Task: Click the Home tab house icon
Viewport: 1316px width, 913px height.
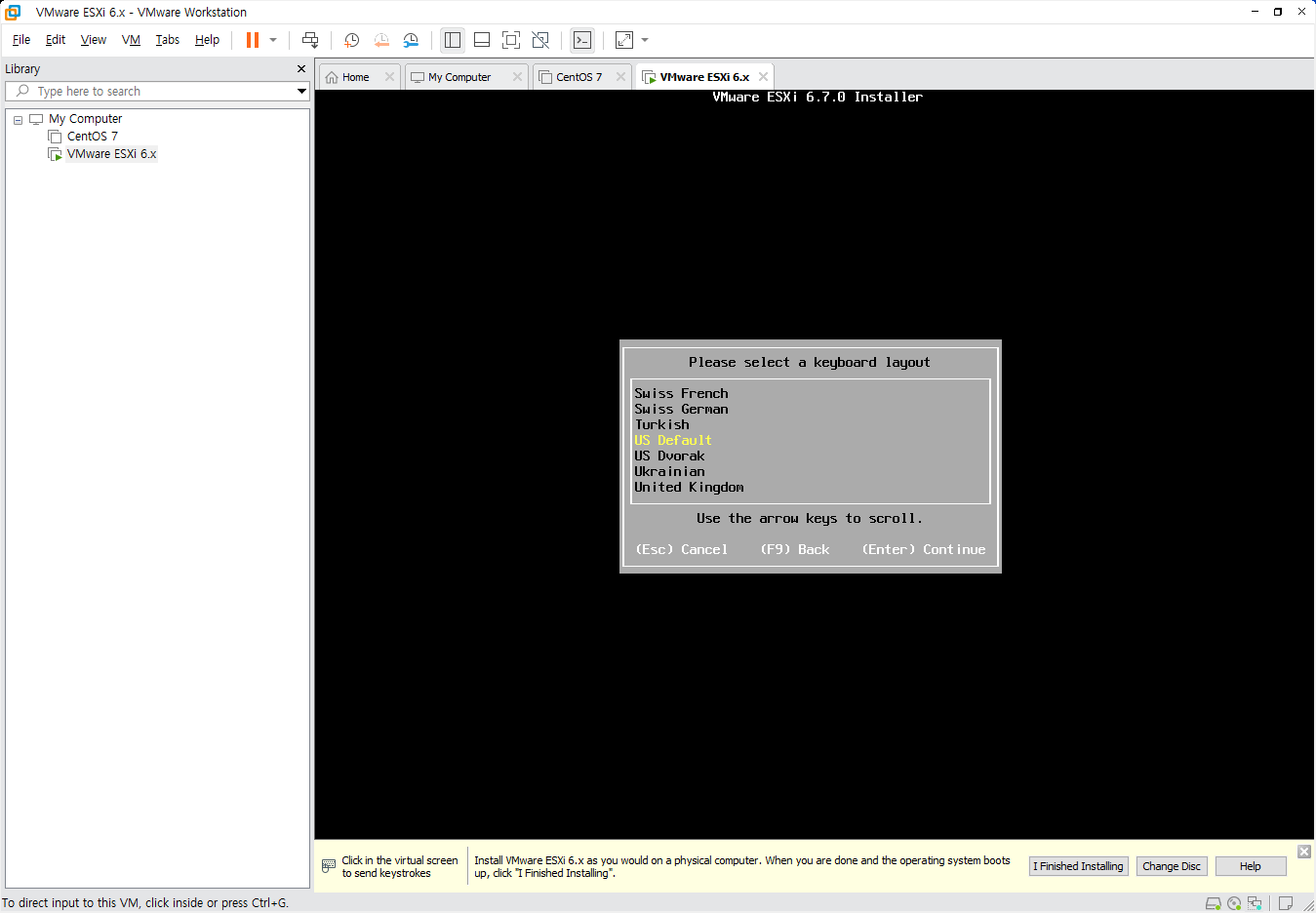Action: 332,77
